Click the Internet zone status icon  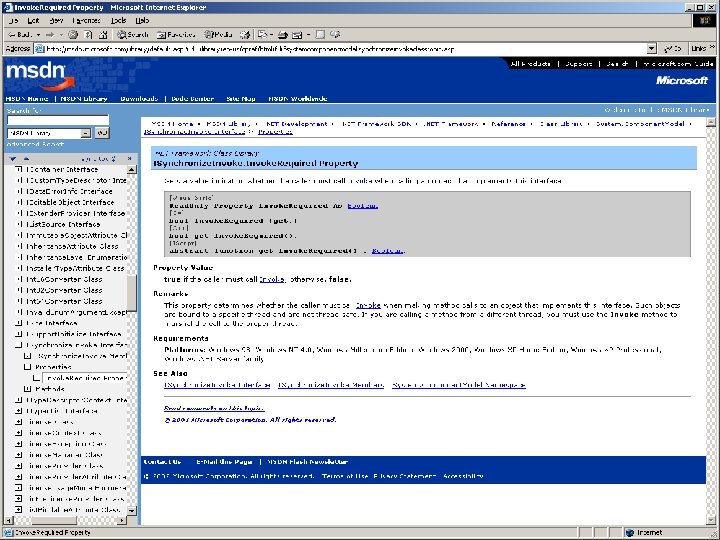630,533
